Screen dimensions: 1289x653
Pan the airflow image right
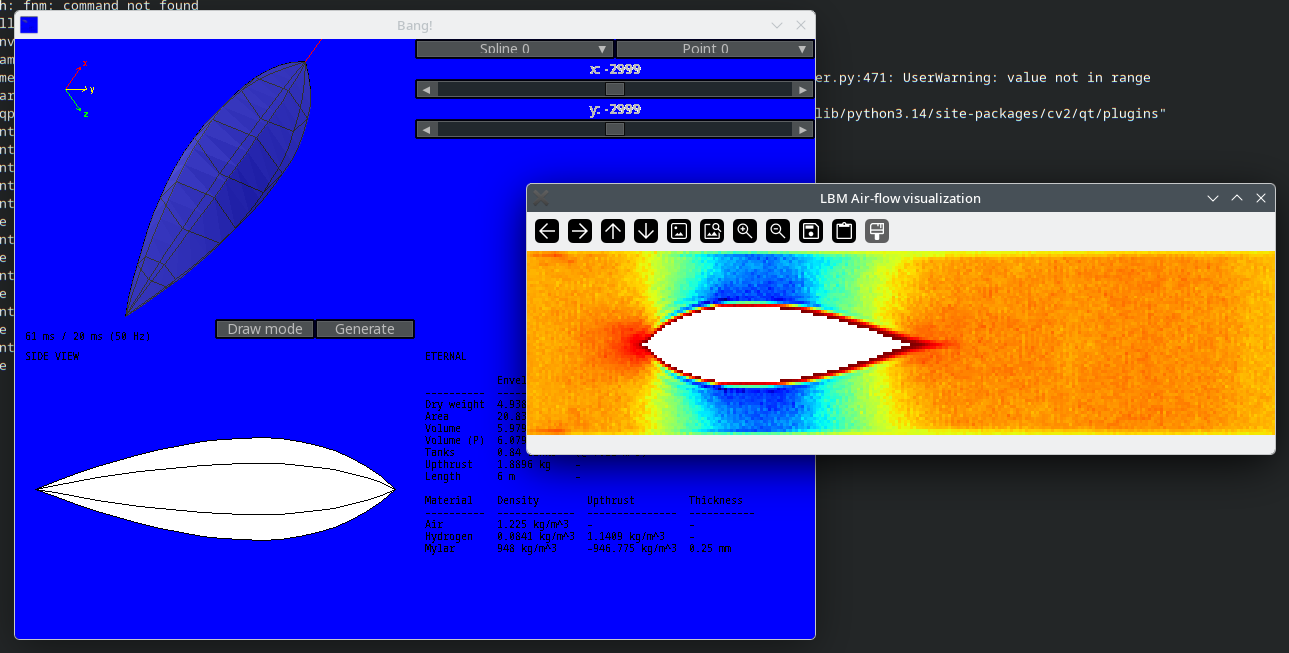tap(580, 231)
